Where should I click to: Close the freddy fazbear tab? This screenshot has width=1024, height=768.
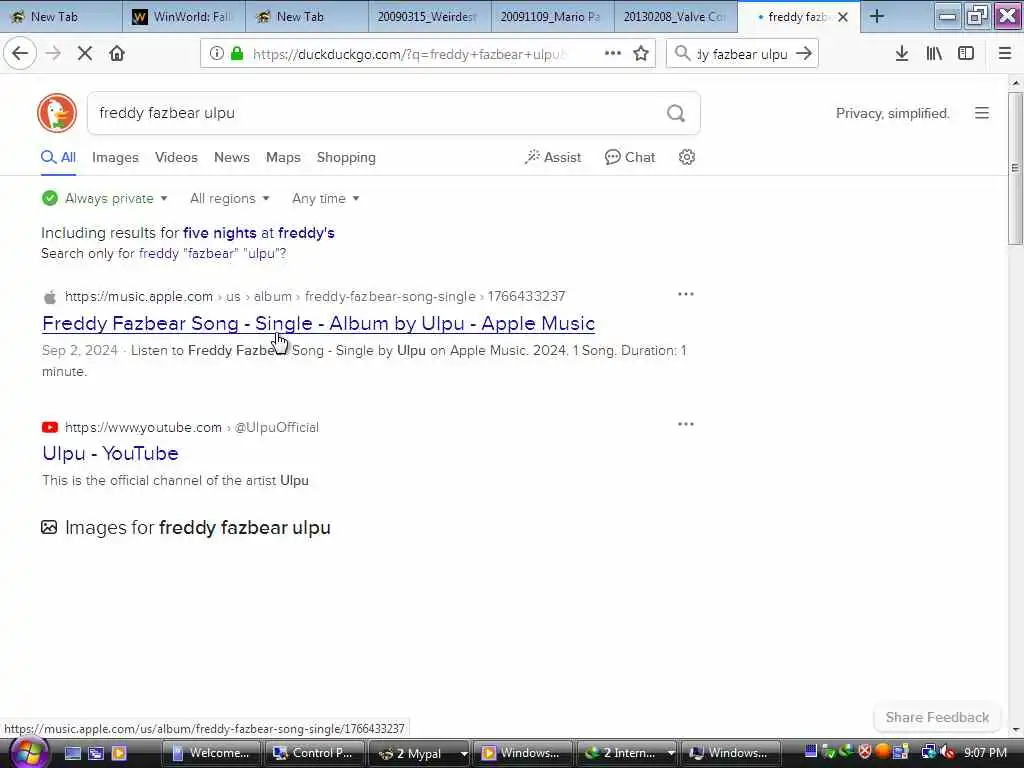coord(843,17)
